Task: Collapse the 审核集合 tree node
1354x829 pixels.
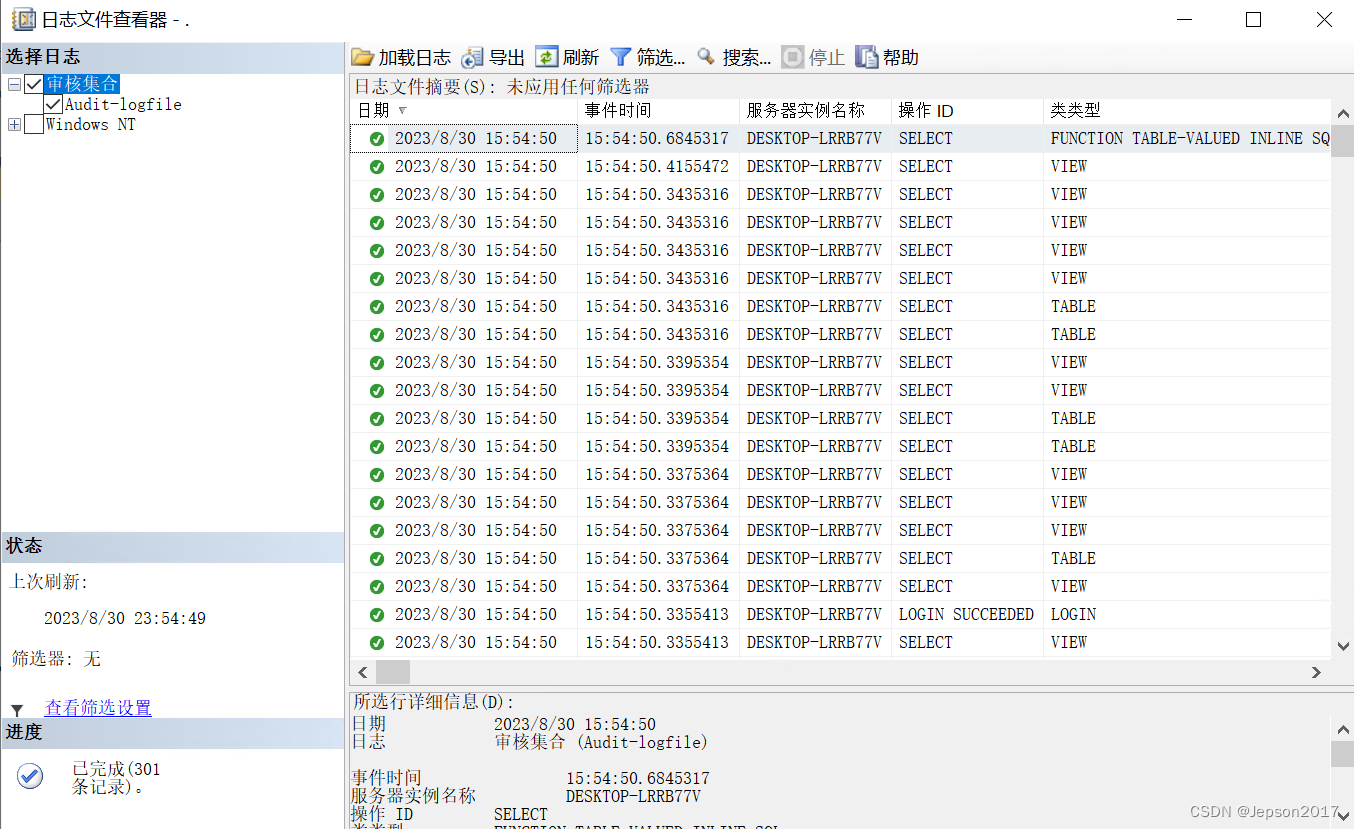Action: pyautogui.click(x=14, y=85)
